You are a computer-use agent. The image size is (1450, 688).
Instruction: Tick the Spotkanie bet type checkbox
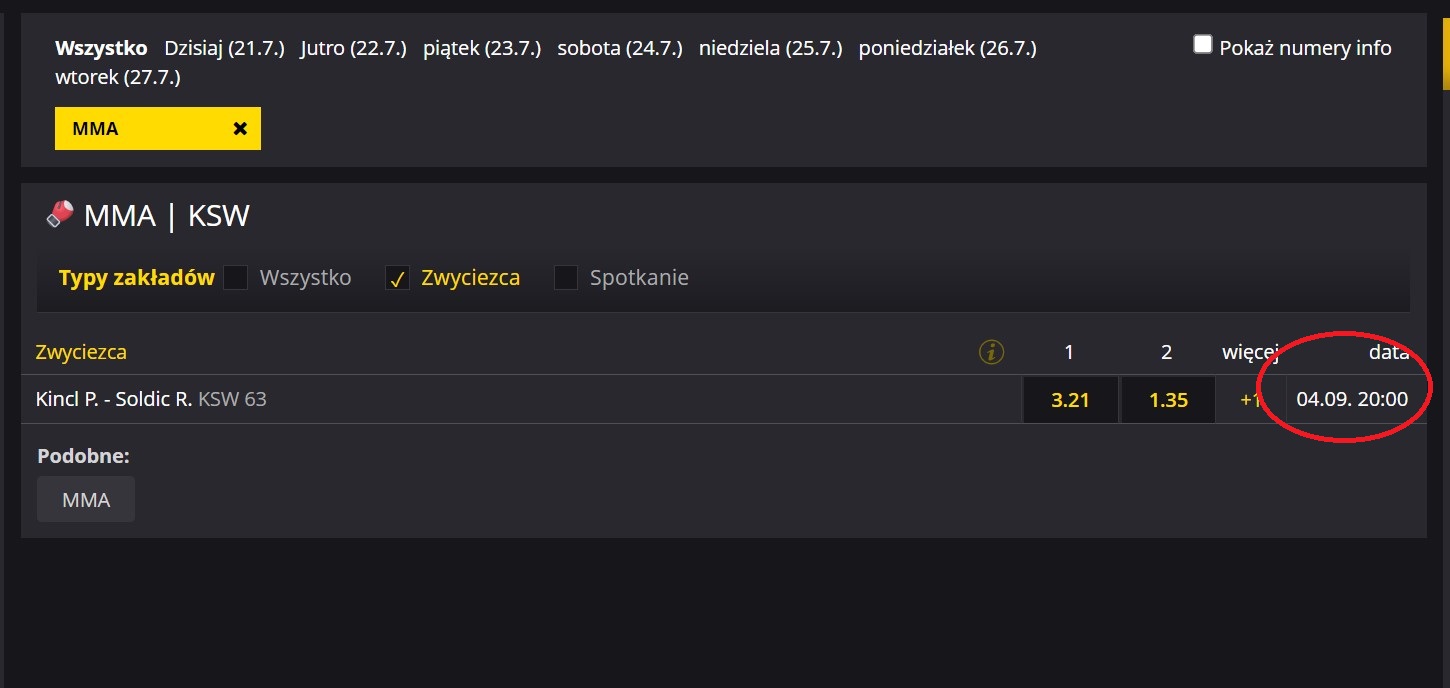(x=566, y=277)
